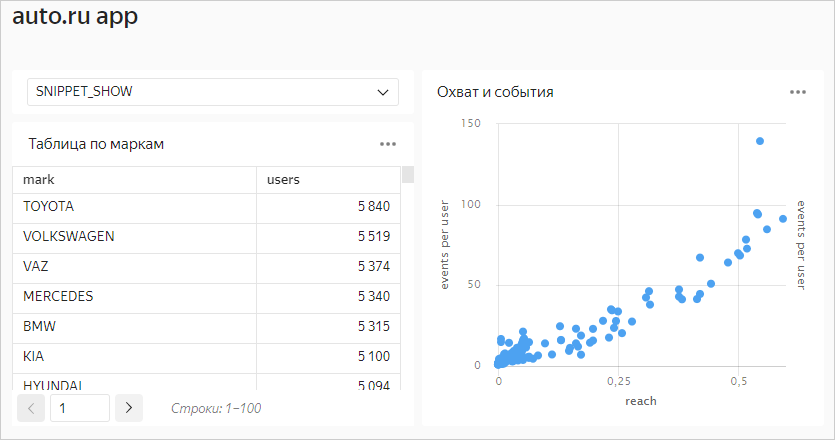Click the page number input field
The width and height of the screenshot is (835, 440).
(80, 408)
